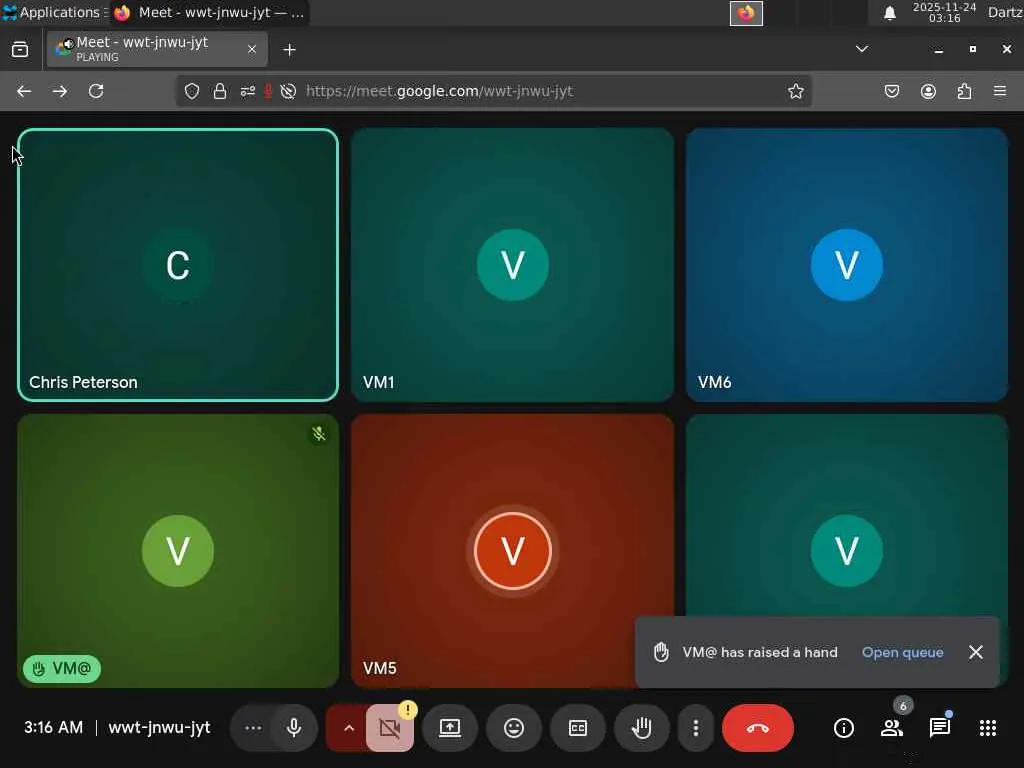
Task: Open extensions puzzle icon
Action: [x=965, y=91]
